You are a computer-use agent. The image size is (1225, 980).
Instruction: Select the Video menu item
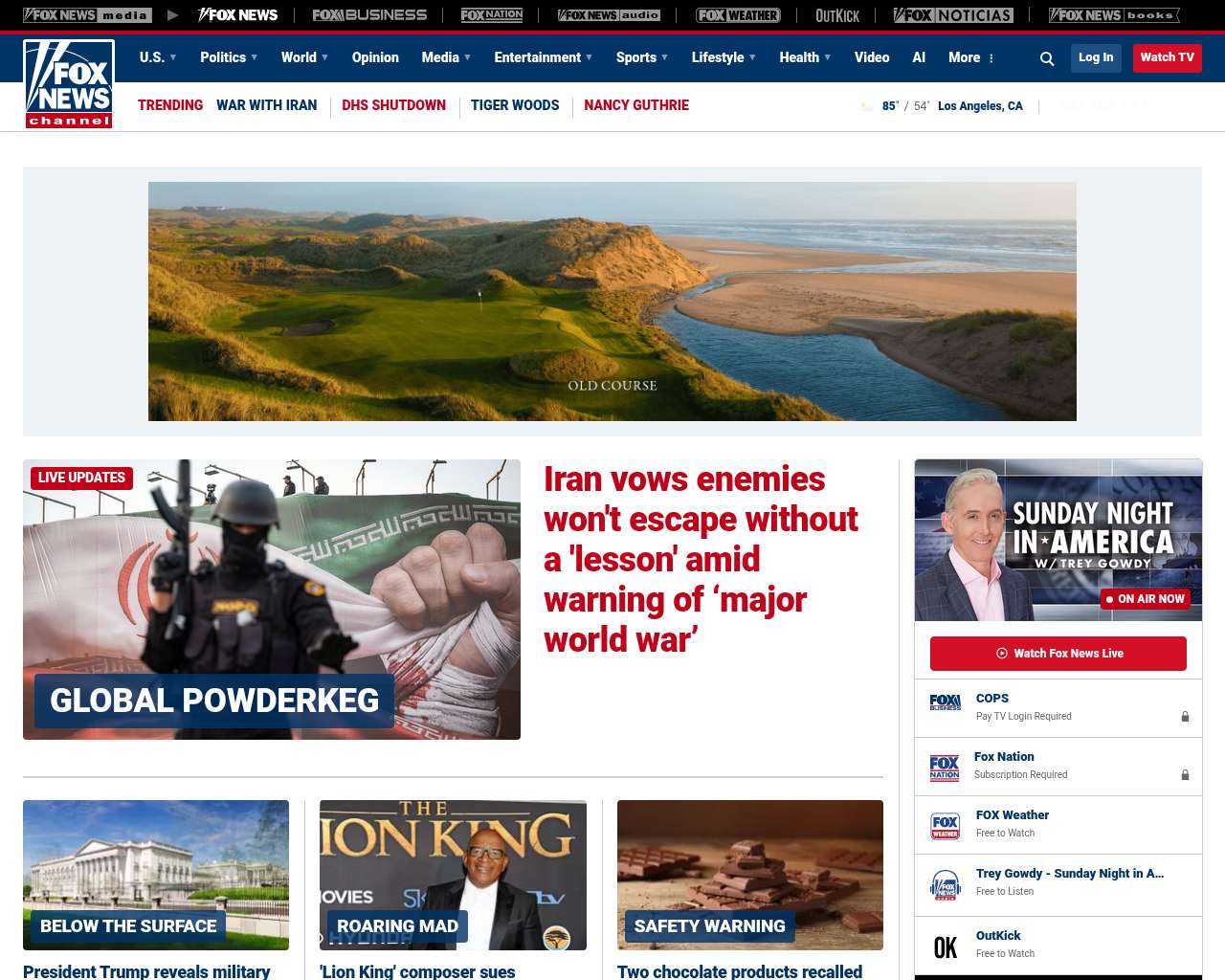872,57
